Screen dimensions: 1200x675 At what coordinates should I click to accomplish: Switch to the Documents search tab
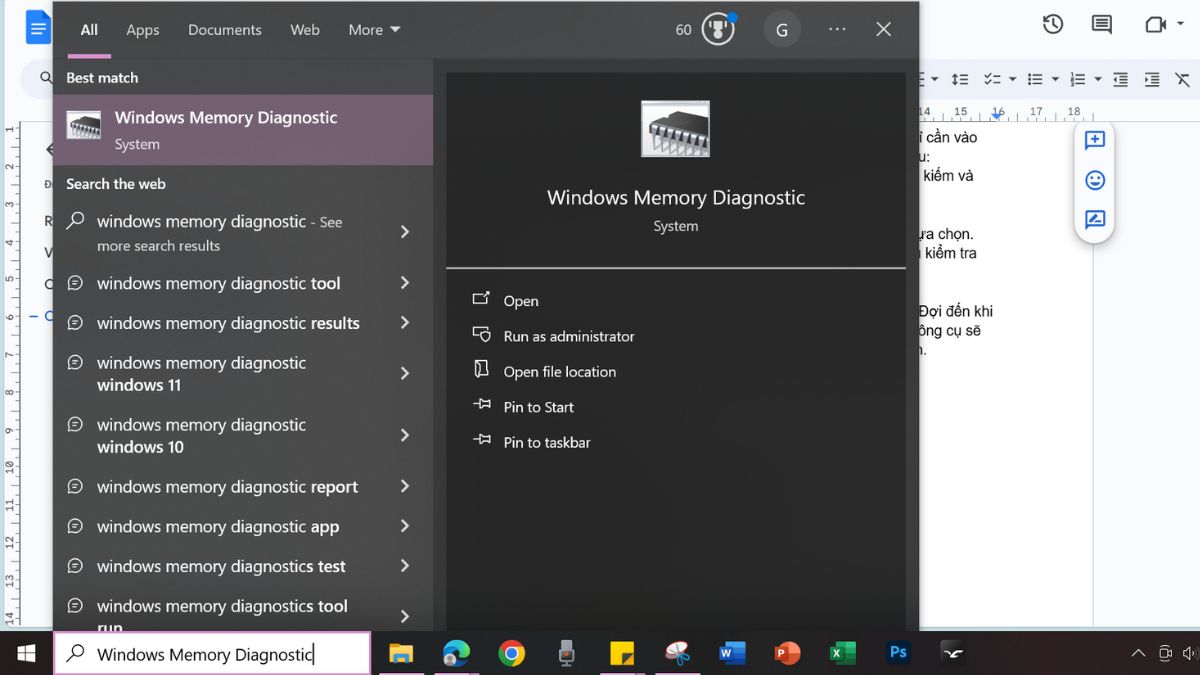(x=225, y=30)
